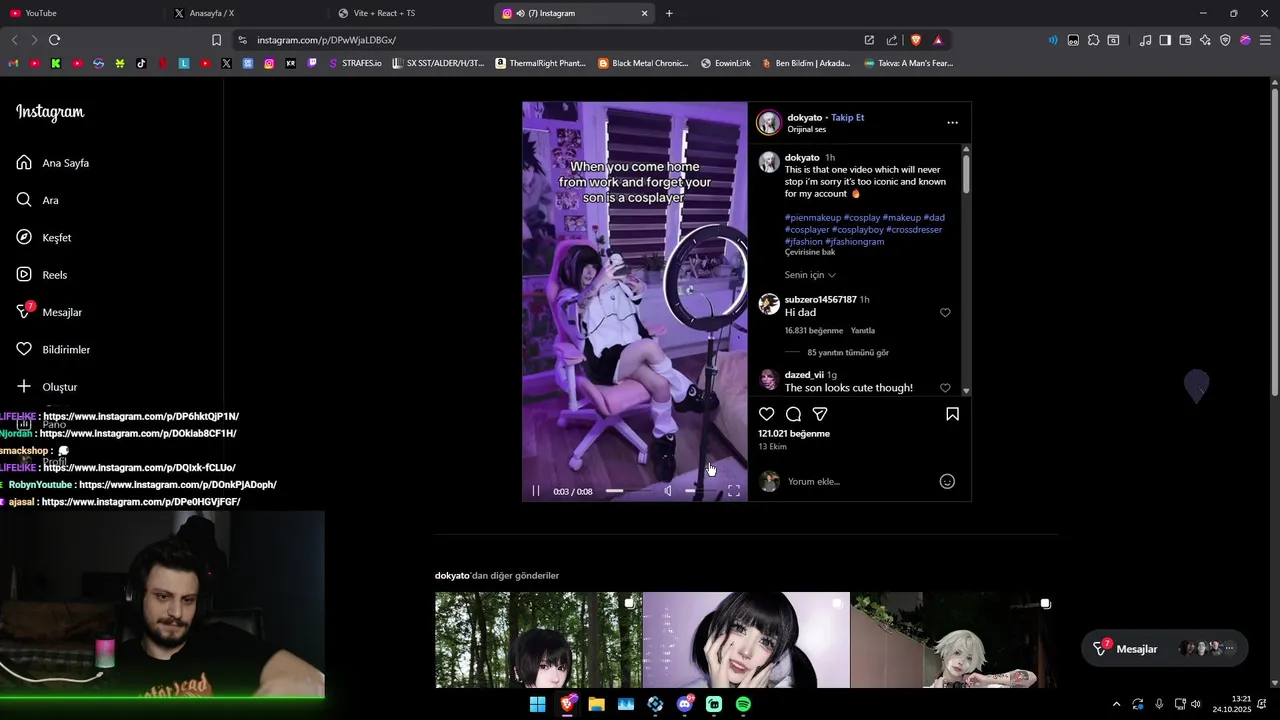View the 121.021 beğenme likes count
1280x720 pixels.
click(794, 434)
